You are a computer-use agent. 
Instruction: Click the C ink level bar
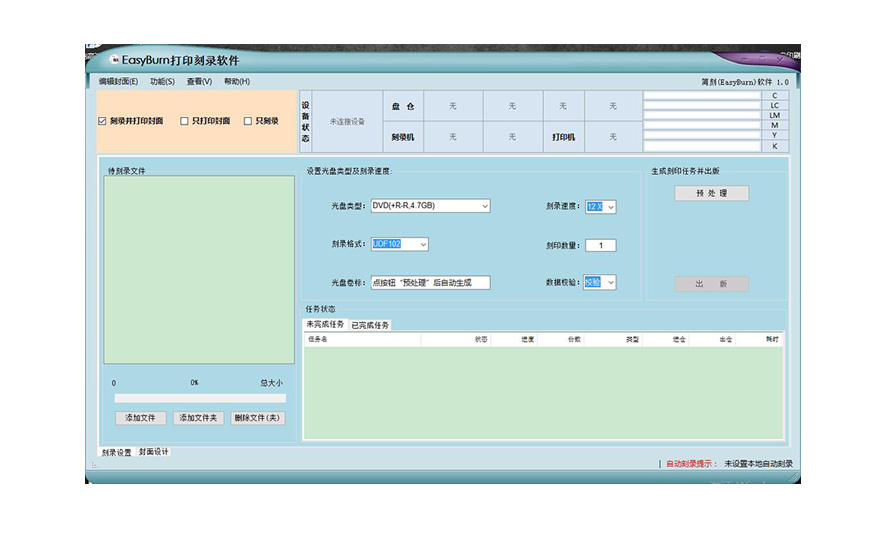pyautogui.click(x=702, y=95)
